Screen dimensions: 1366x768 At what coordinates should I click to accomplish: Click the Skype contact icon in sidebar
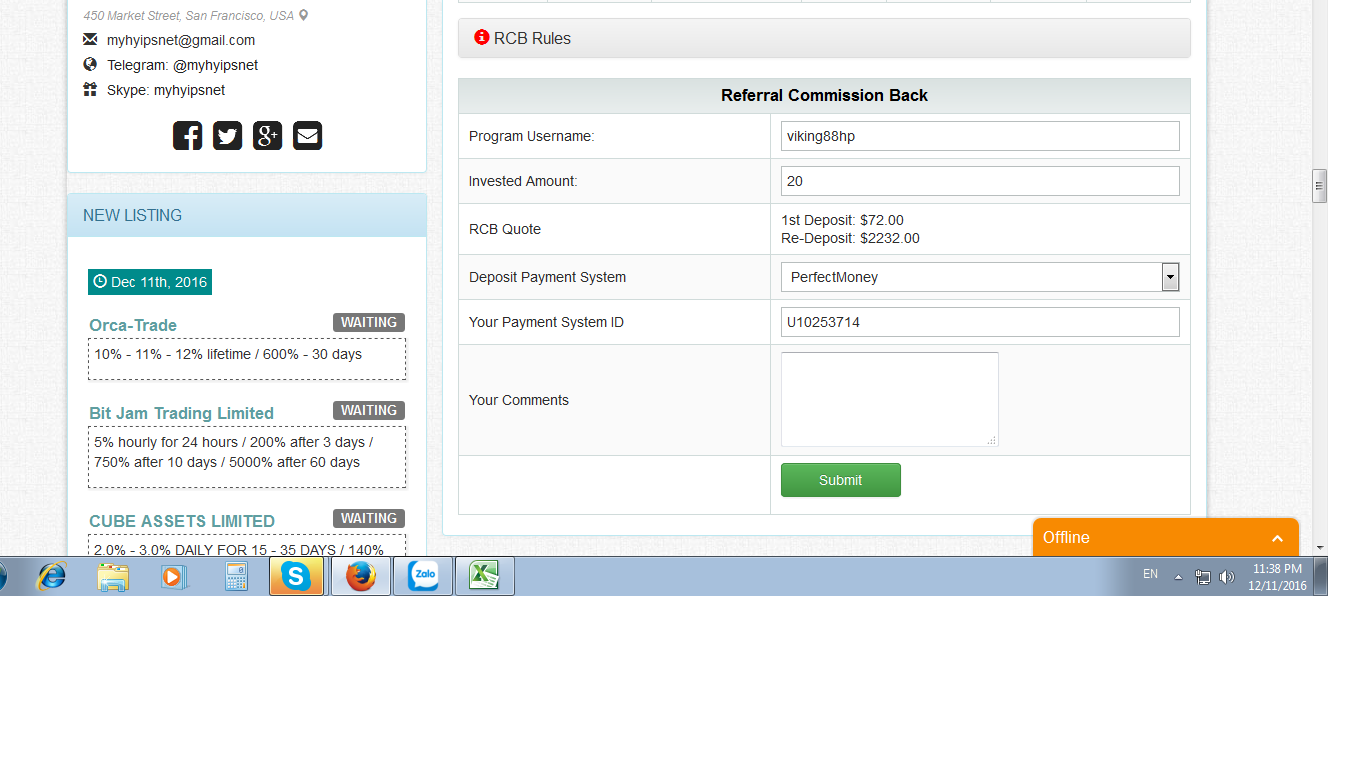pyautogui.click(x=90, y=90)
